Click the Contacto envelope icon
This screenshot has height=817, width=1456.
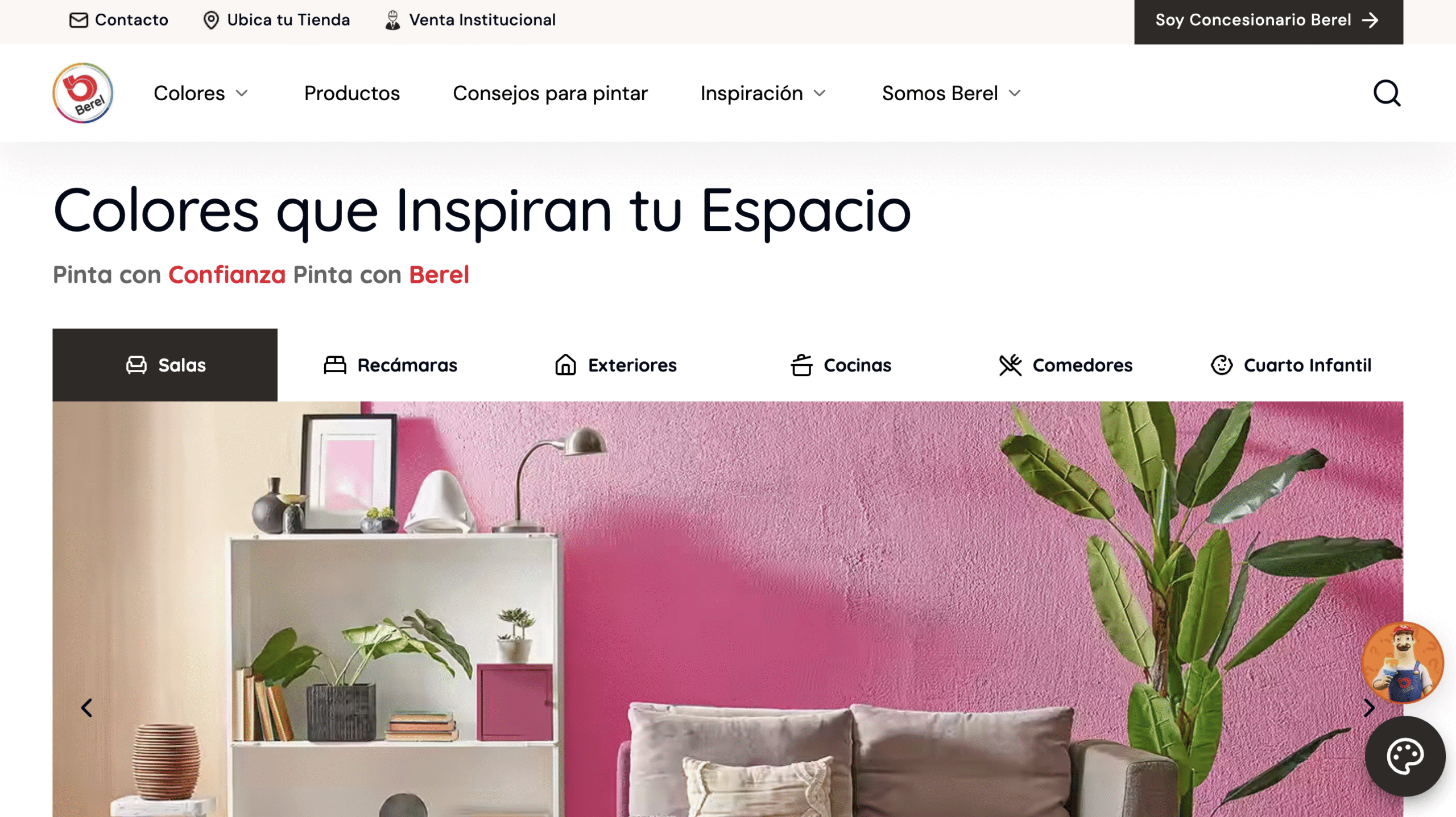coord(78,20)
